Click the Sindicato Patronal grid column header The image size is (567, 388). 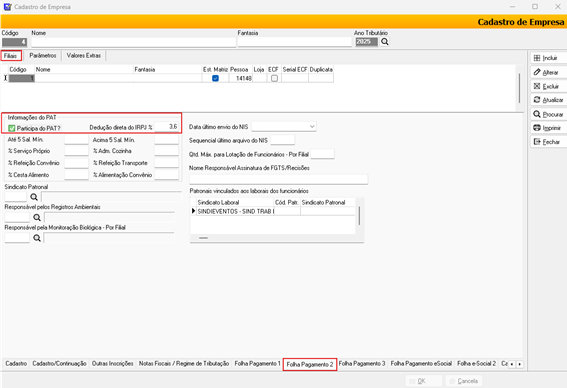coord(328,202)
